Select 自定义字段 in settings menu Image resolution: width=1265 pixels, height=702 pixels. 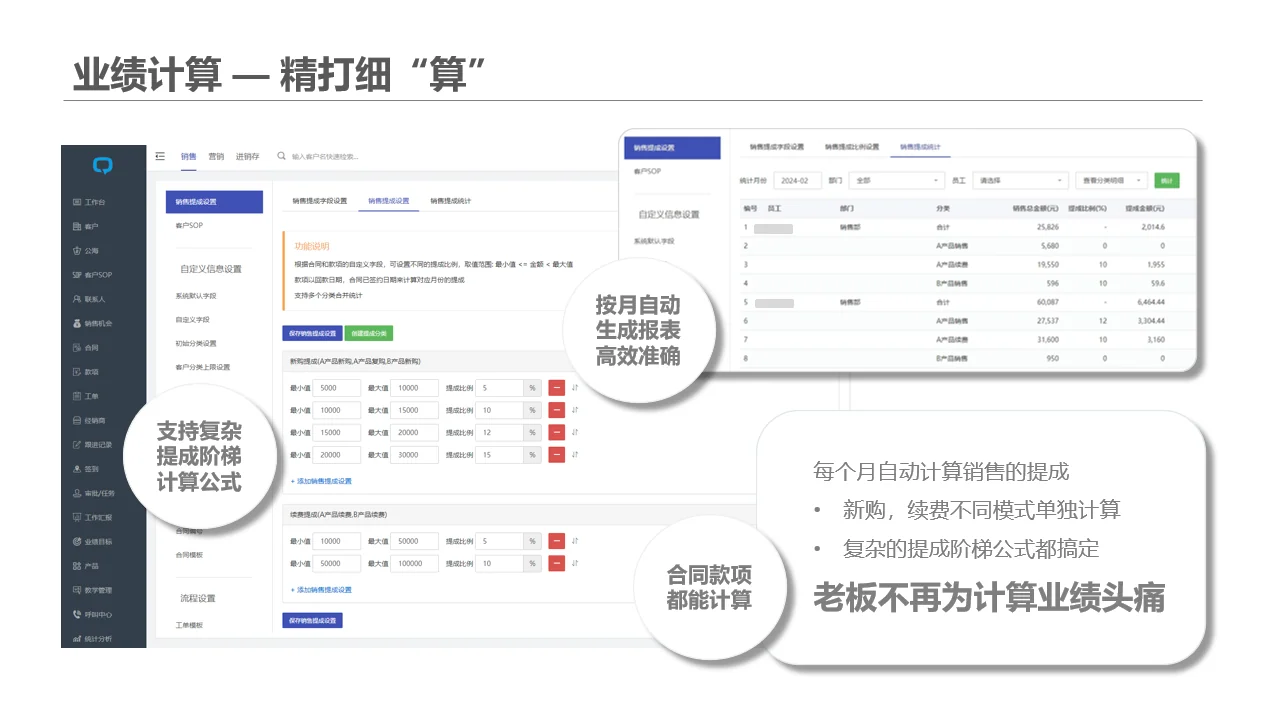[192, 319]
